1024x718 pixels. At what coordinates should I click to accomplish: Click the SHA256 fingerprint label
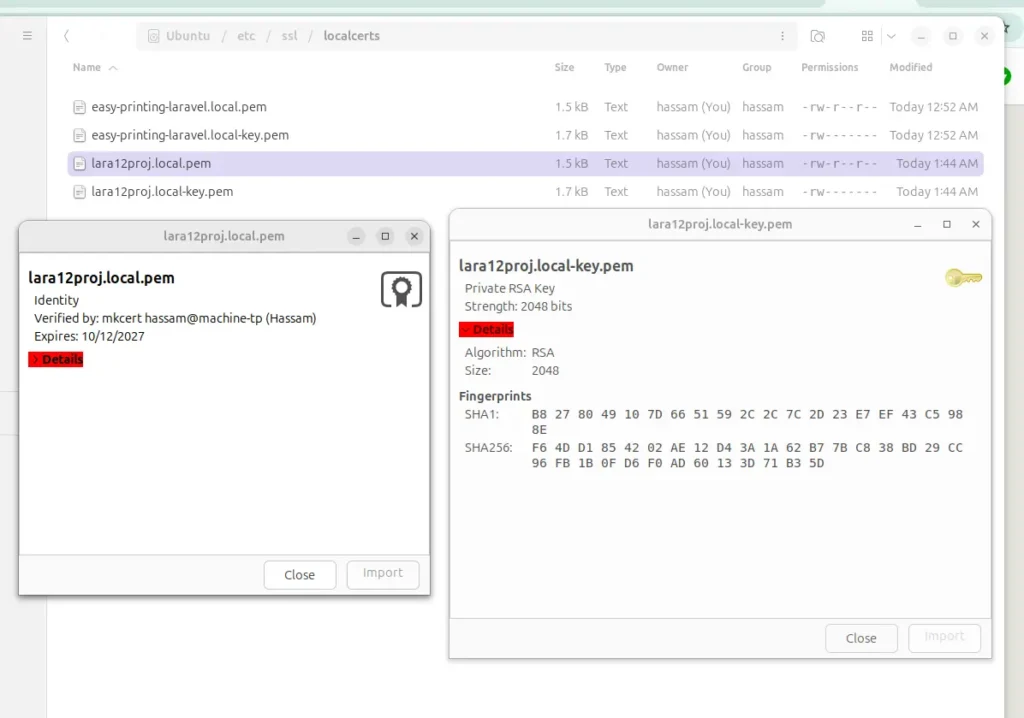tap(488, 448)
